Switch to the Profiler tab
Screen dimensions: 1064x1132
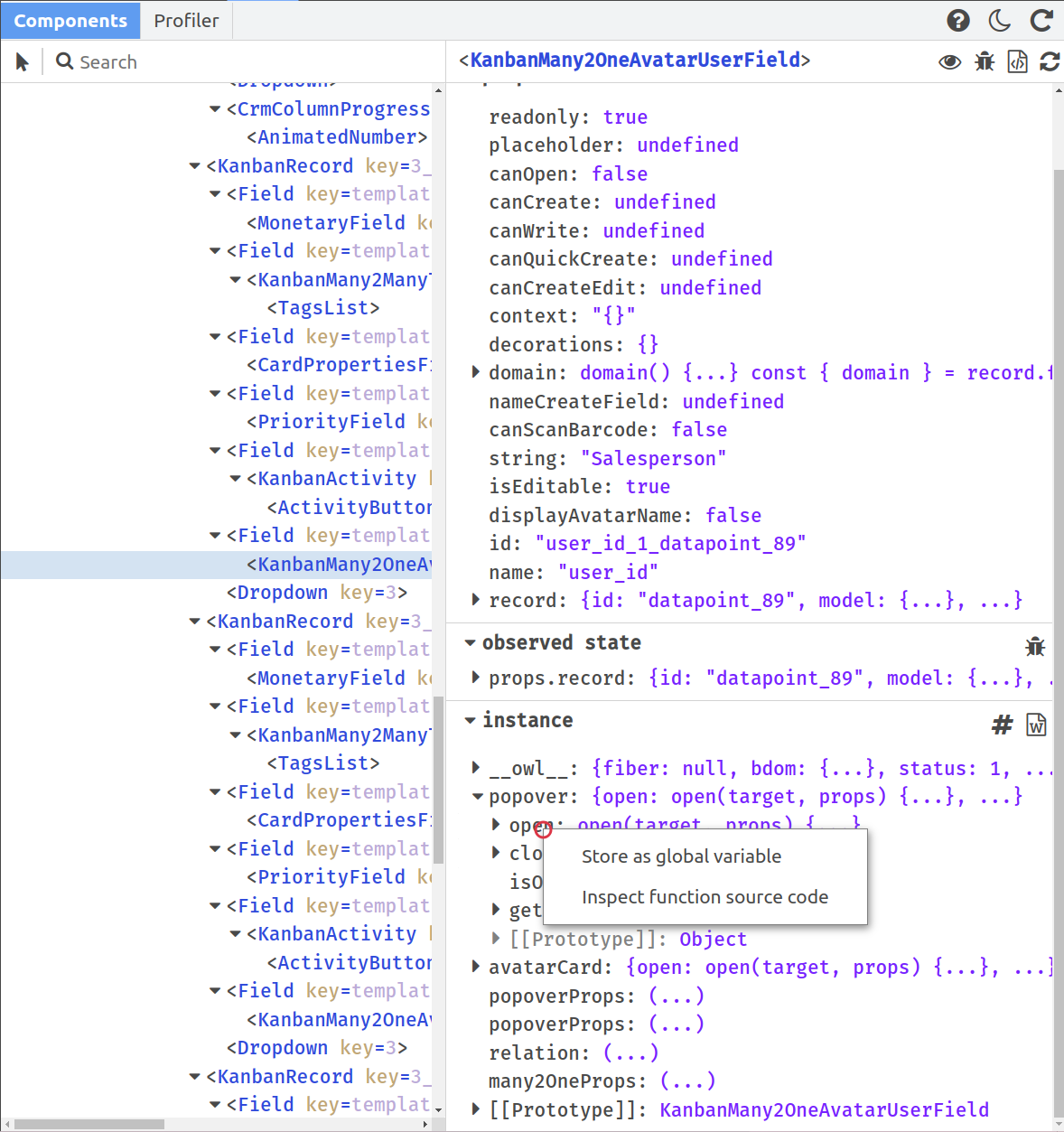[186, 20]
